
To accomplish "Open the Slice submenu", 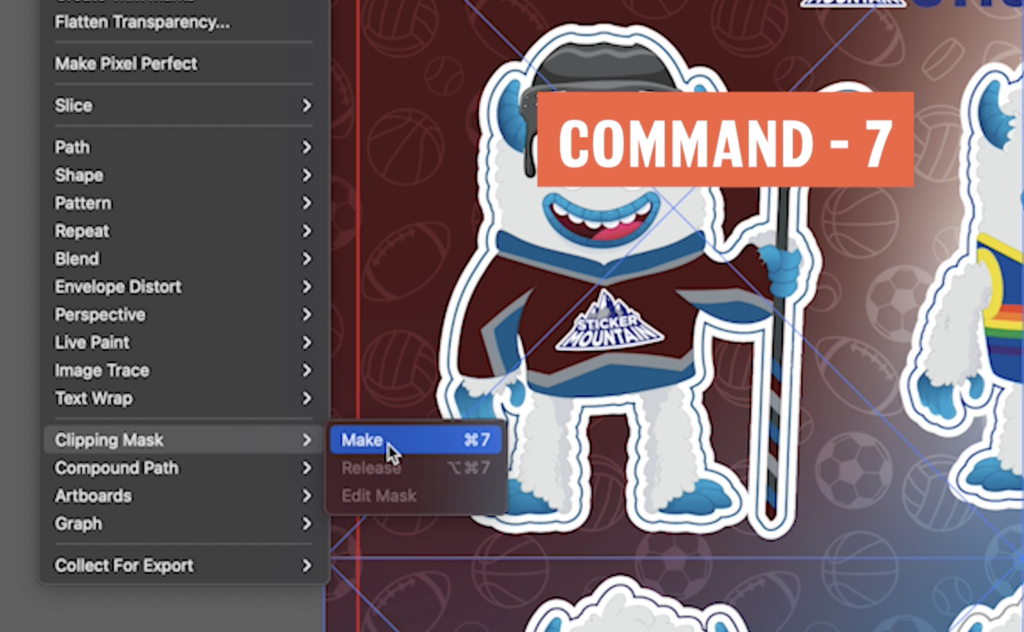I will coord(184,105).
